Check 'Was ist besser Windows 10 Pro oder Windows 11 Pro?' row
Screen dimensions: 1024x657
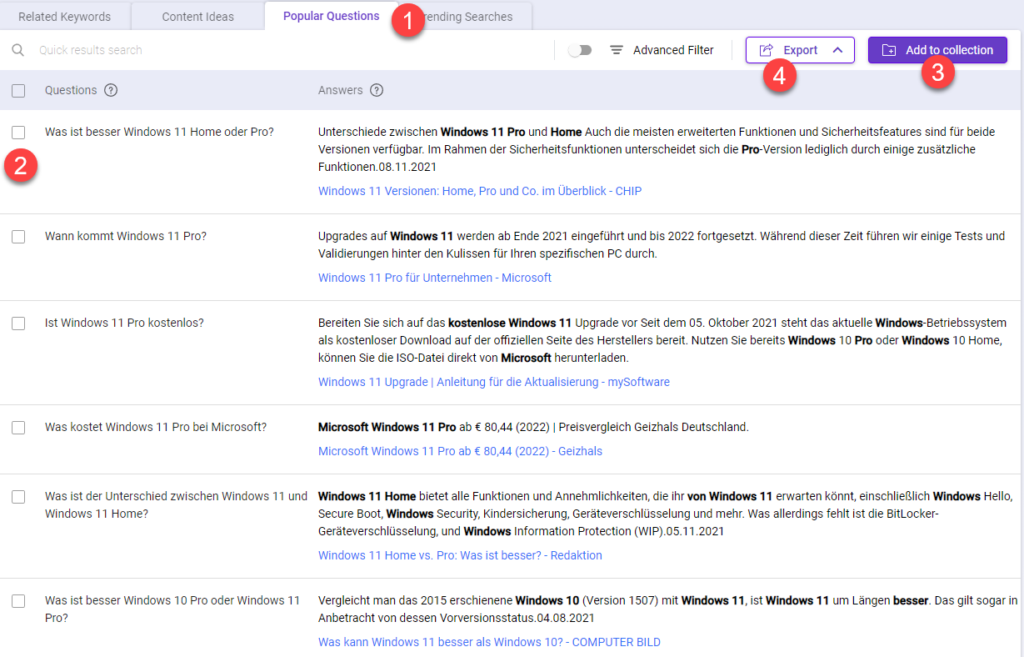pos(18,601)
